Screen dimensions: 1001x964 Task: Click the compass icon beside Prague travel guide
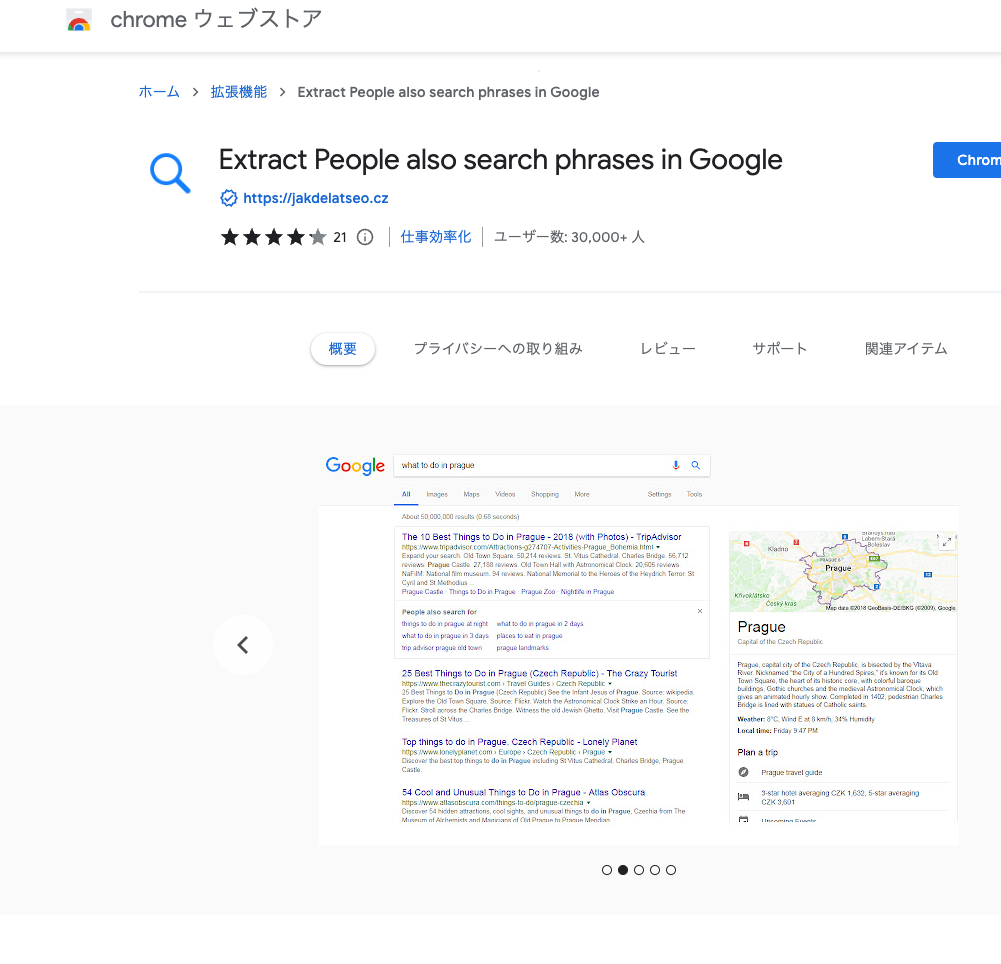[744, 771]
